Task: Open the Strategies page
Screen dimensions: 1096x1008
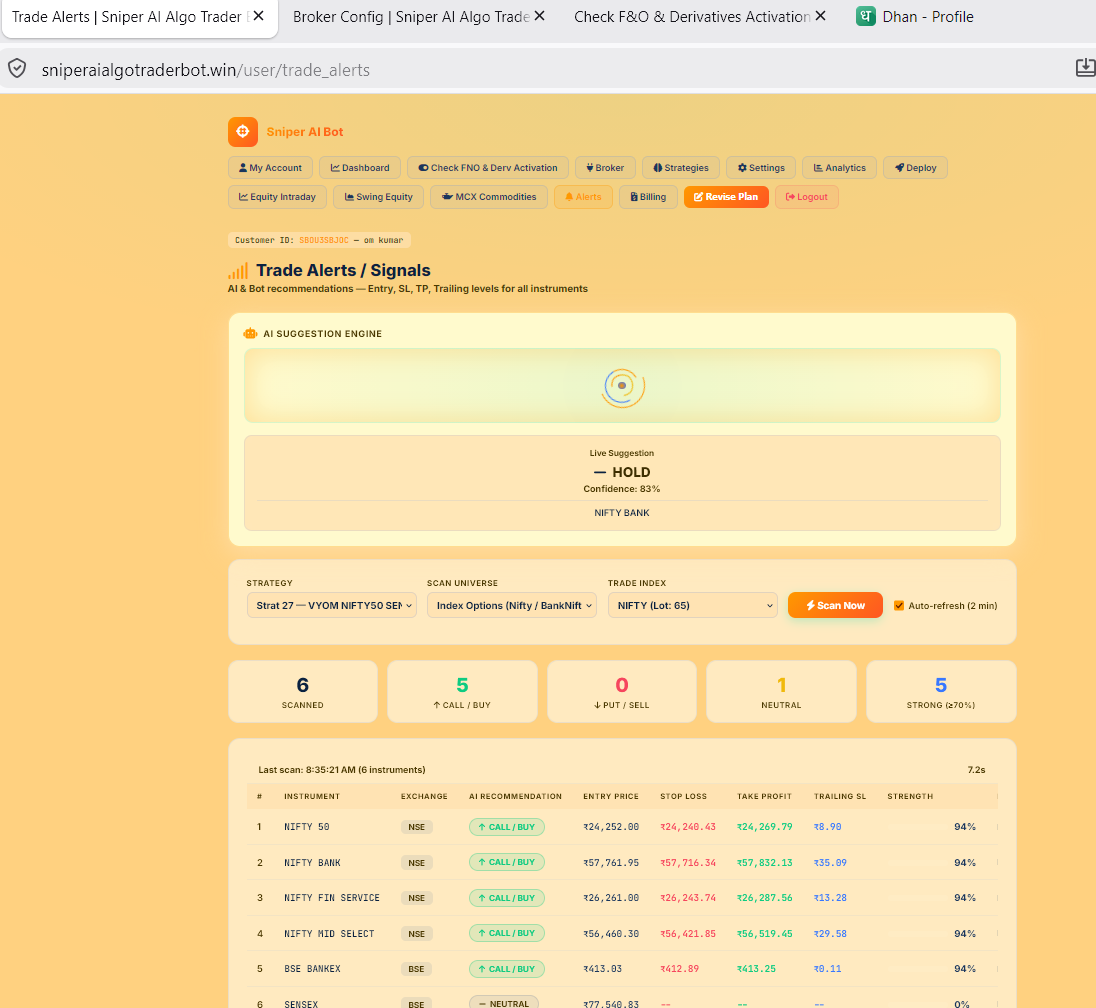Action: tap(681, 168)
